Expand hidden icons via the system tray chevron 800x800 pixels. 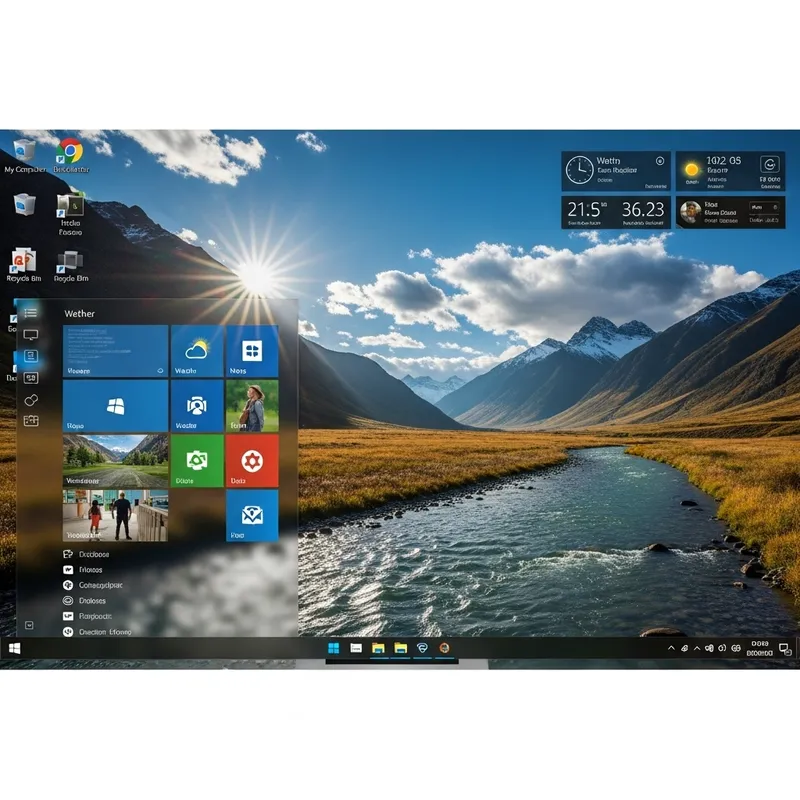click(672, 648)
